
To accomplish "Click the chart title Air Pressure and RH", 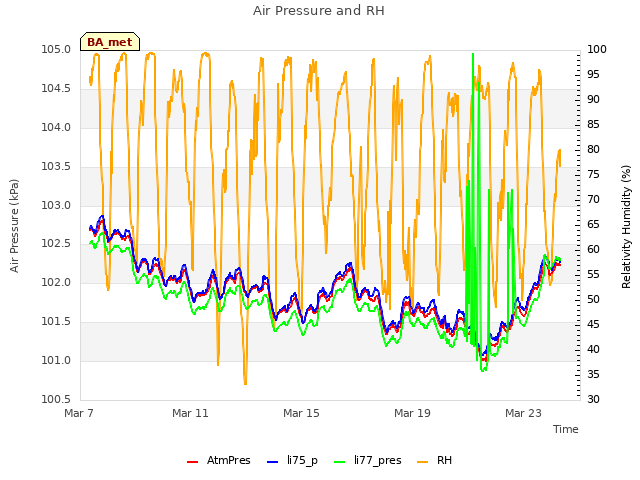I will [x=319, y=11].
